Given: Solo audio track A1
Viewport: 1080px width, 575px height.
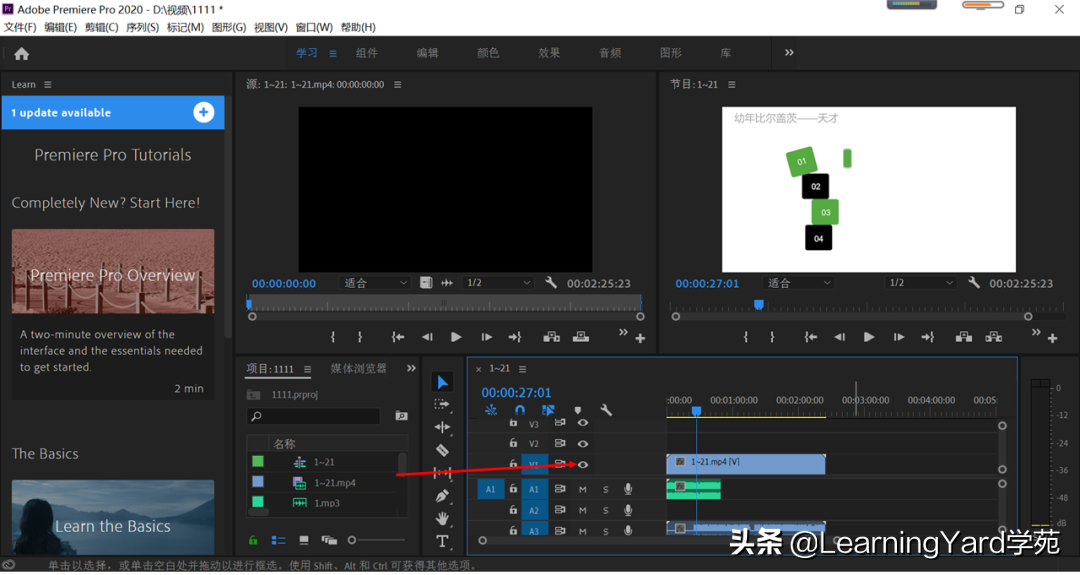Looking at the screenshot, I should pyautogui.click(x=605, y=490).
